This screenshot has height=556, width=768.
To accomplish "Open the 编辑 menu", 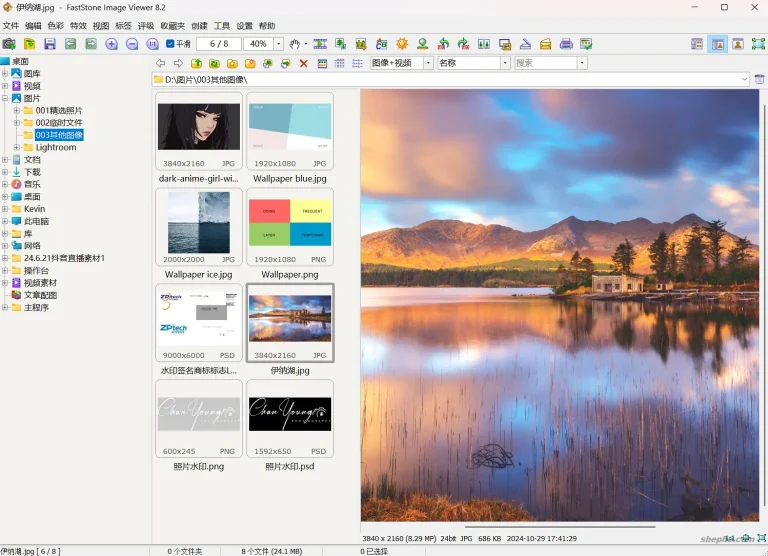I will [x=33, y=26].
